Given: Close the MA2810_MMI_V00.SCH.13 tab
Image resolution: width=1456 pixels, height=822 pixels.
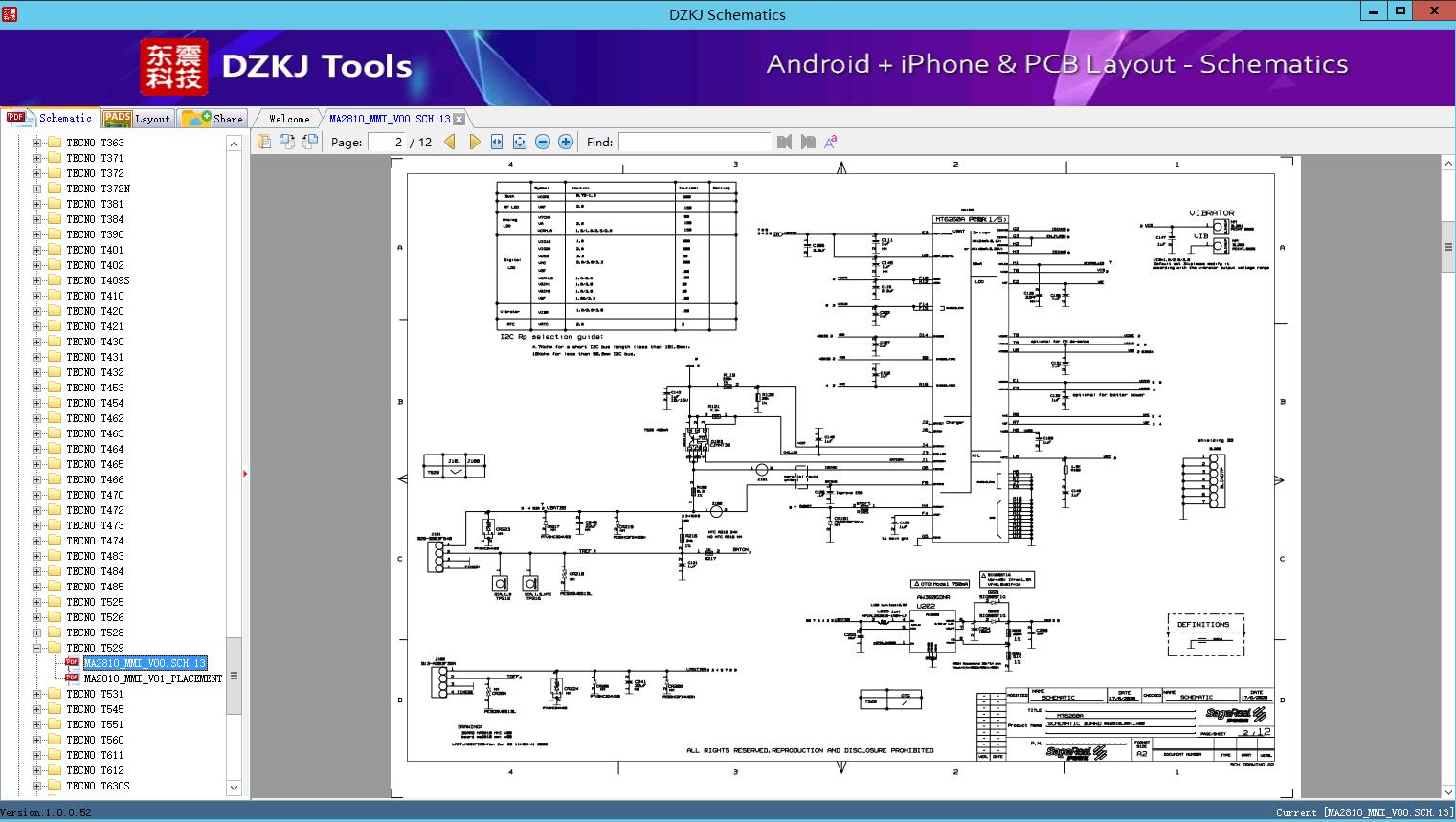Looking at the screenshot, I should click(459, 119).
